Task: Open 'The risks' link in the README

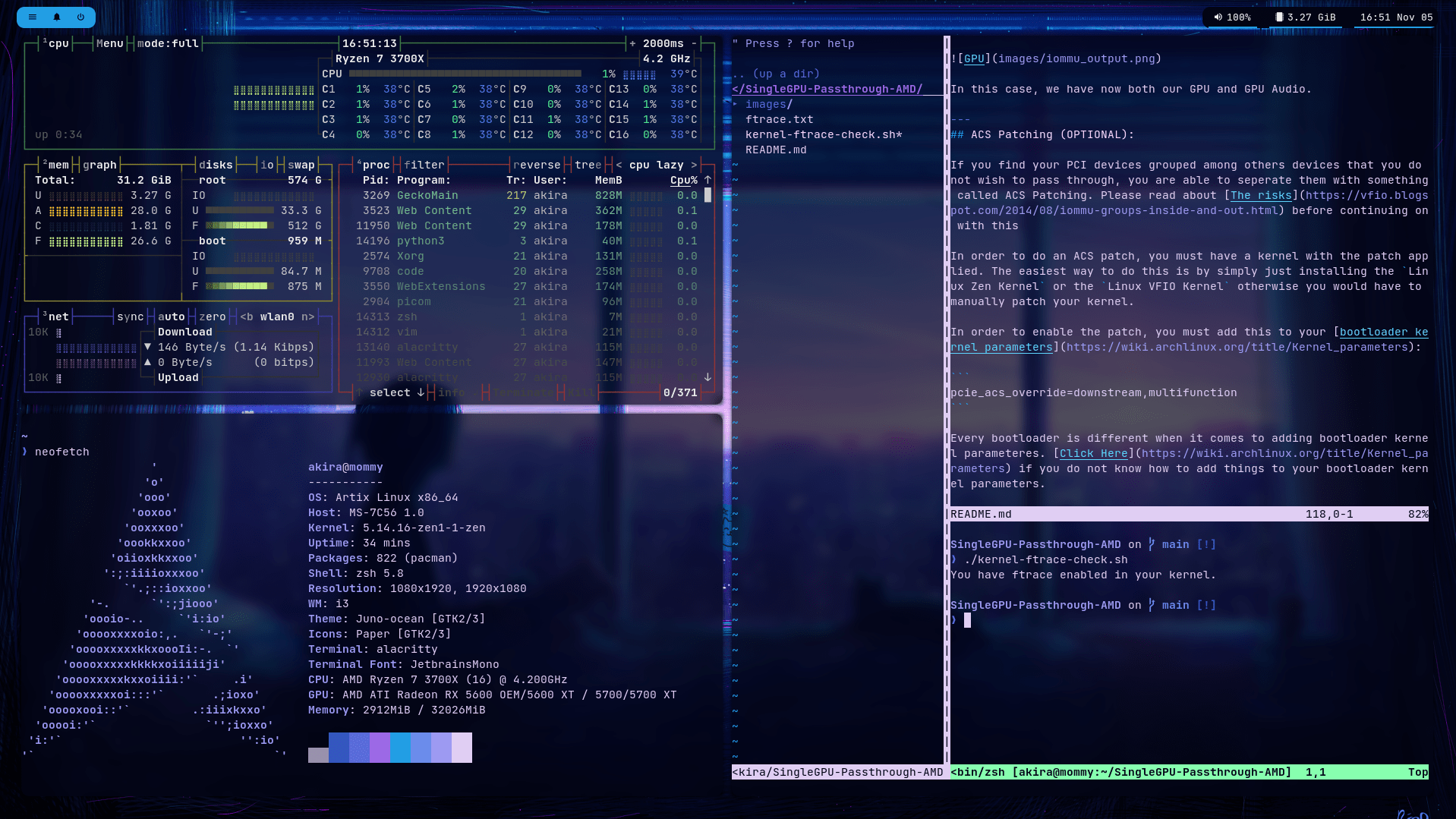Action: pyautogui.click(x=1260, y=195)
